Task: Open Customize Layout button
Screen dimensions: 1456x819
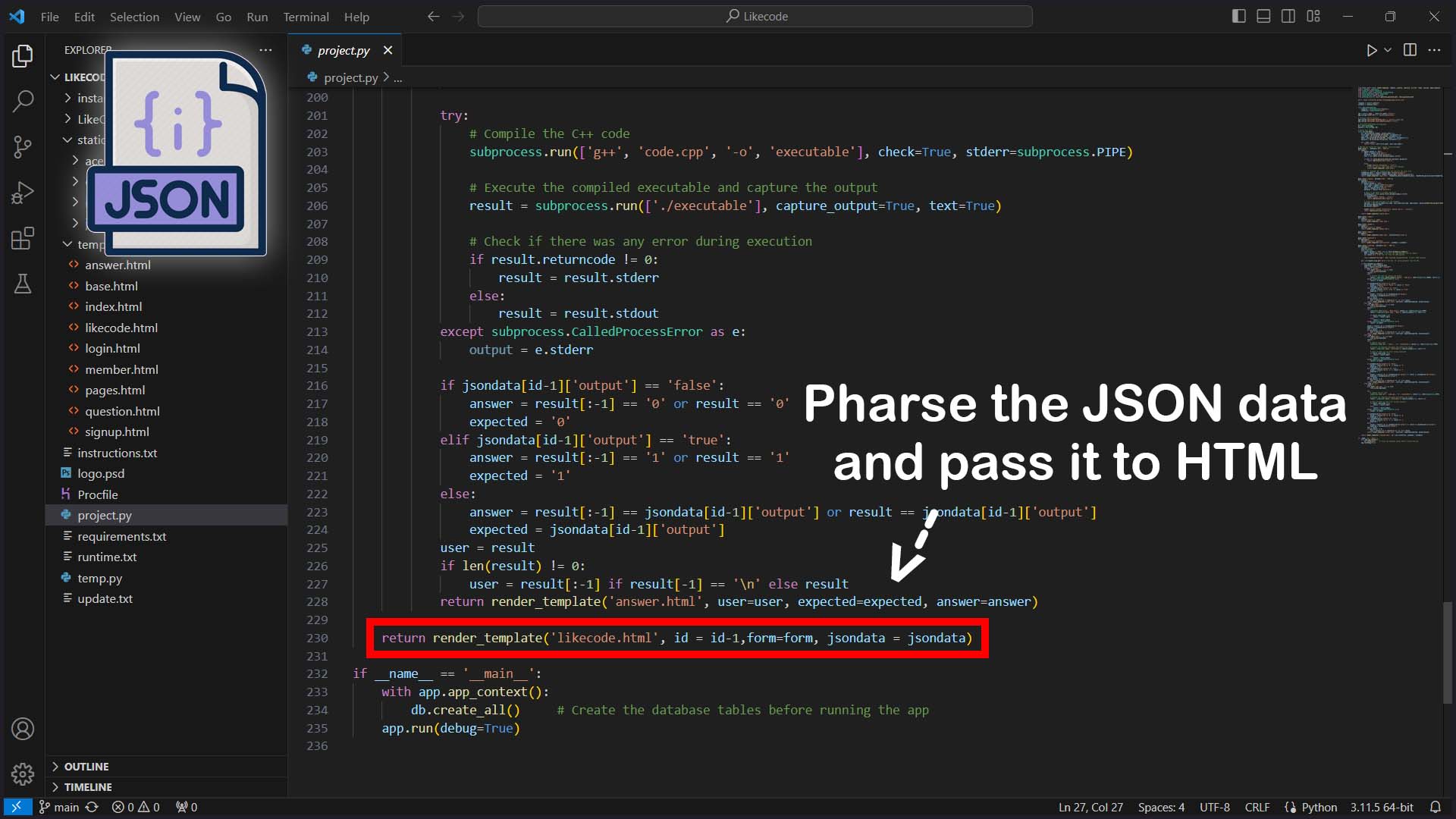Action: coord(1313,17)
